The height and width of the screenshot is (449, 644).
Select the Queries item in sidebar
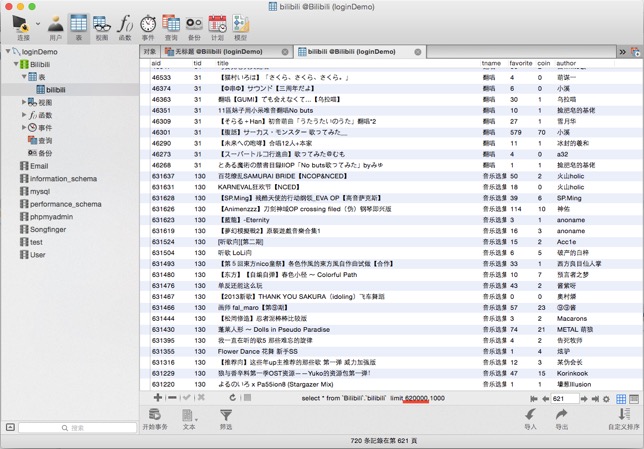40,140
